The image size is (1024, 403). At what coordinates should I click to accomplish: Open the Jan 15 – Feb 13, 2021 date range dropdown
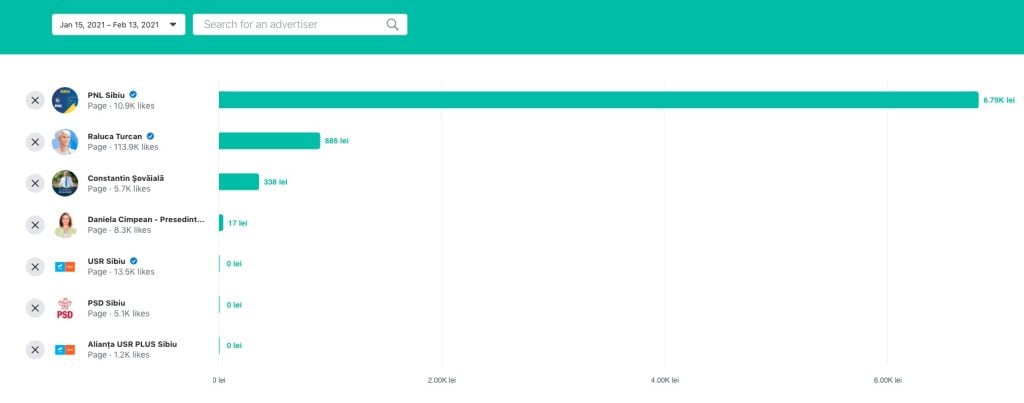118,25
